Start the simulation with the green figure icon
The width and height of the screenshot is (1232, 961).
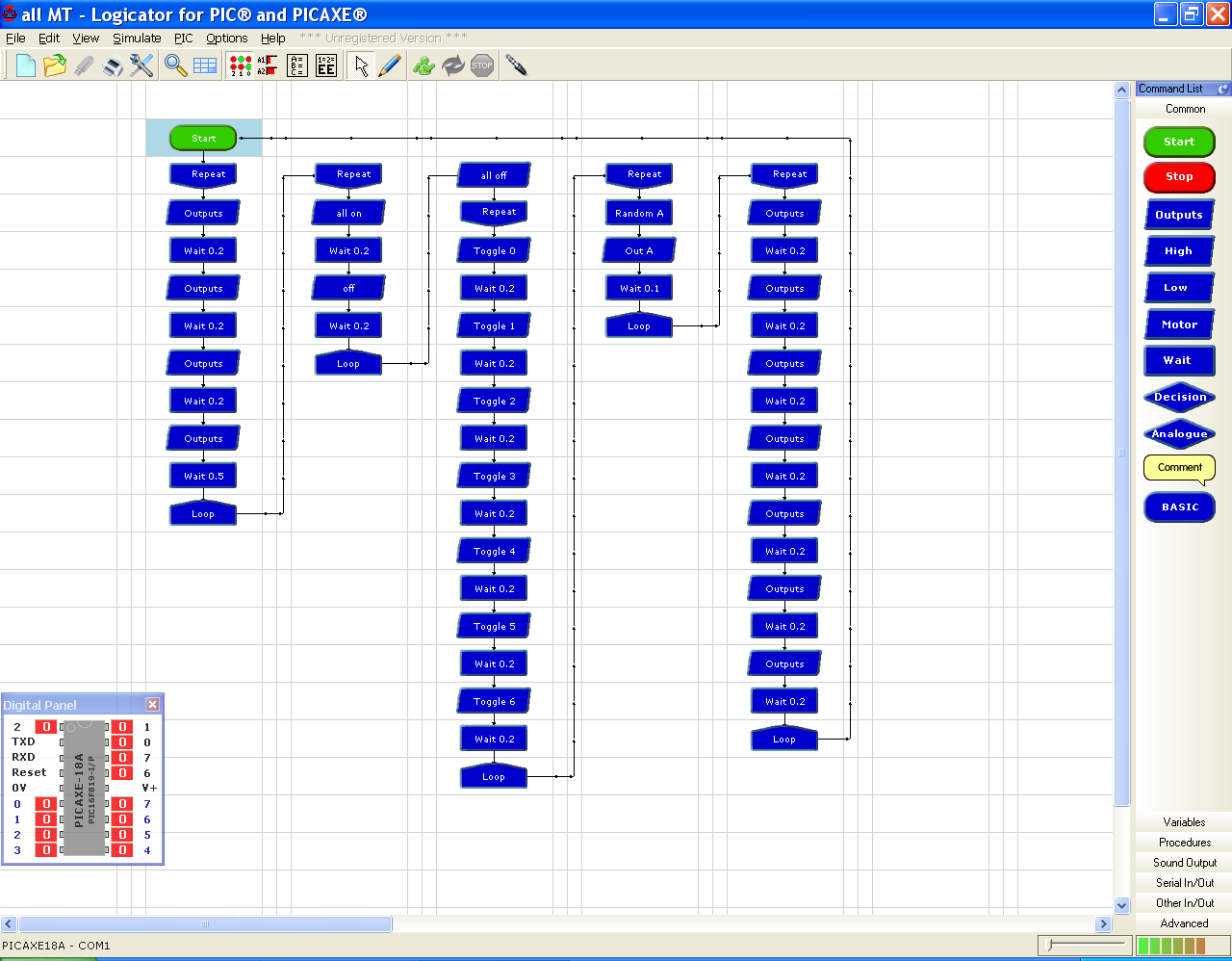coord(423,65)
